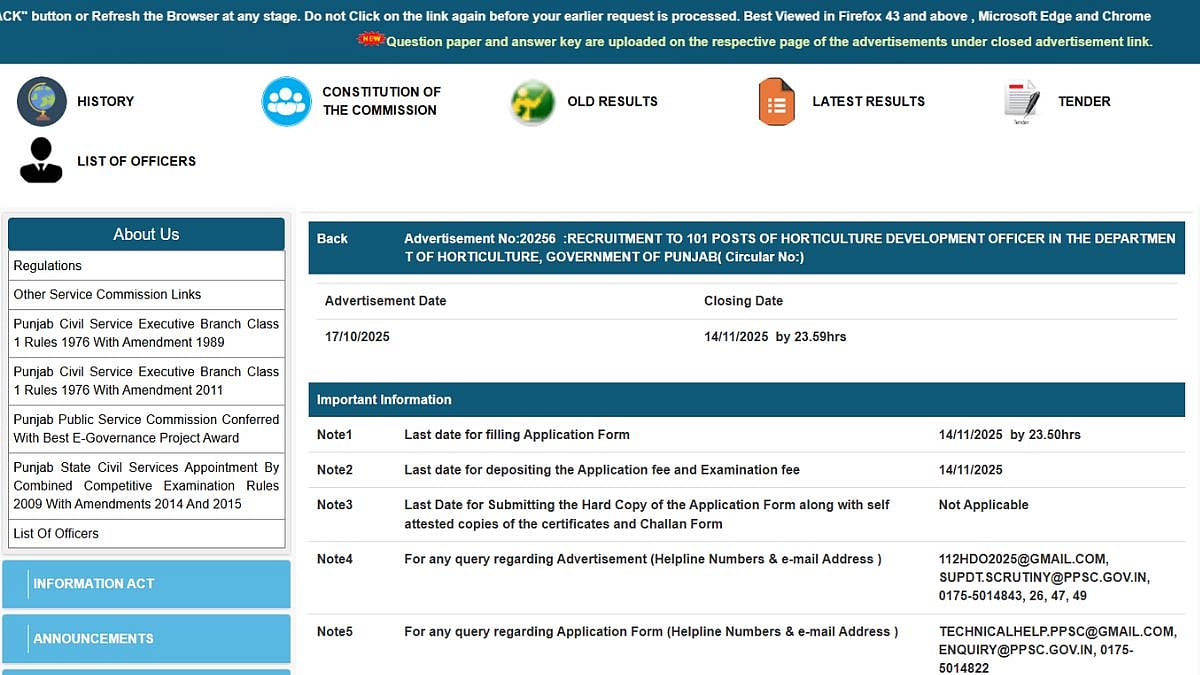
Task: Open the Best E-Governance Project Award link
Action: coord(146,429)
